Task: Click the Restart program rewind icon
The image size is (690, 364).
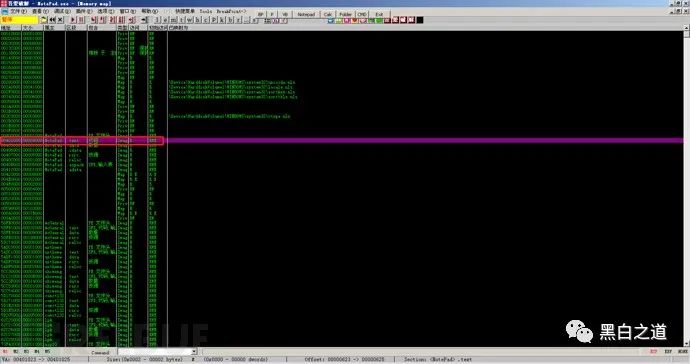Action: point(52,20)
